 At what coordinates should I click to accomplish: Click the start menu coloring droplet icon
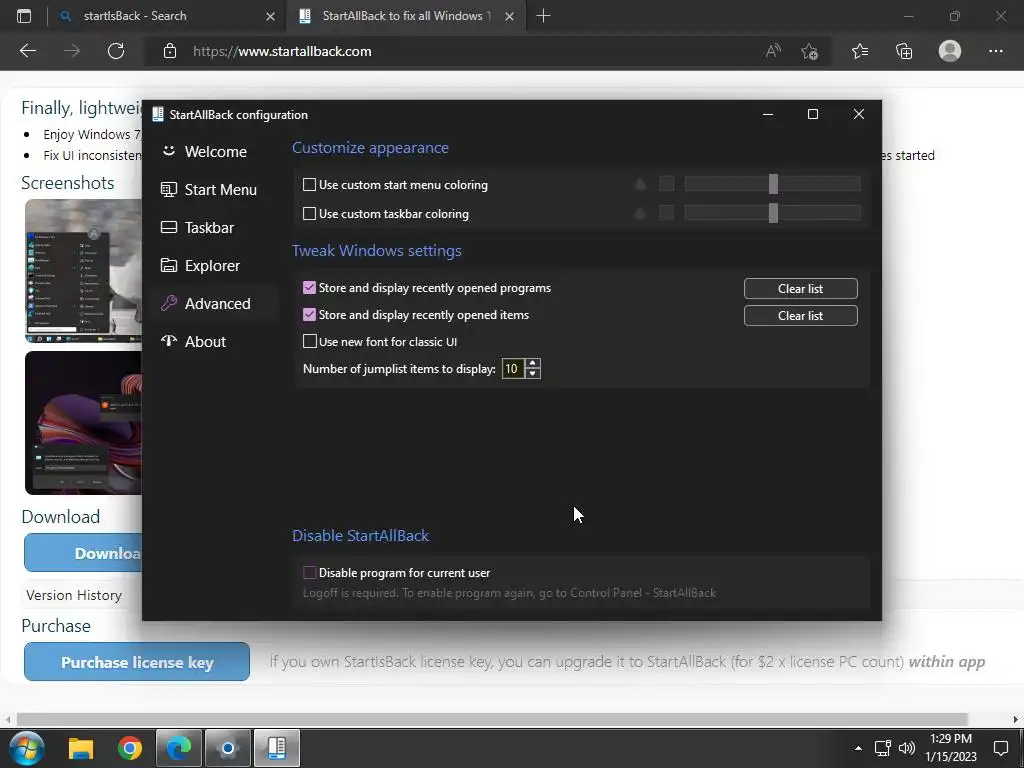pyautogui.click(x=640, y=185)
